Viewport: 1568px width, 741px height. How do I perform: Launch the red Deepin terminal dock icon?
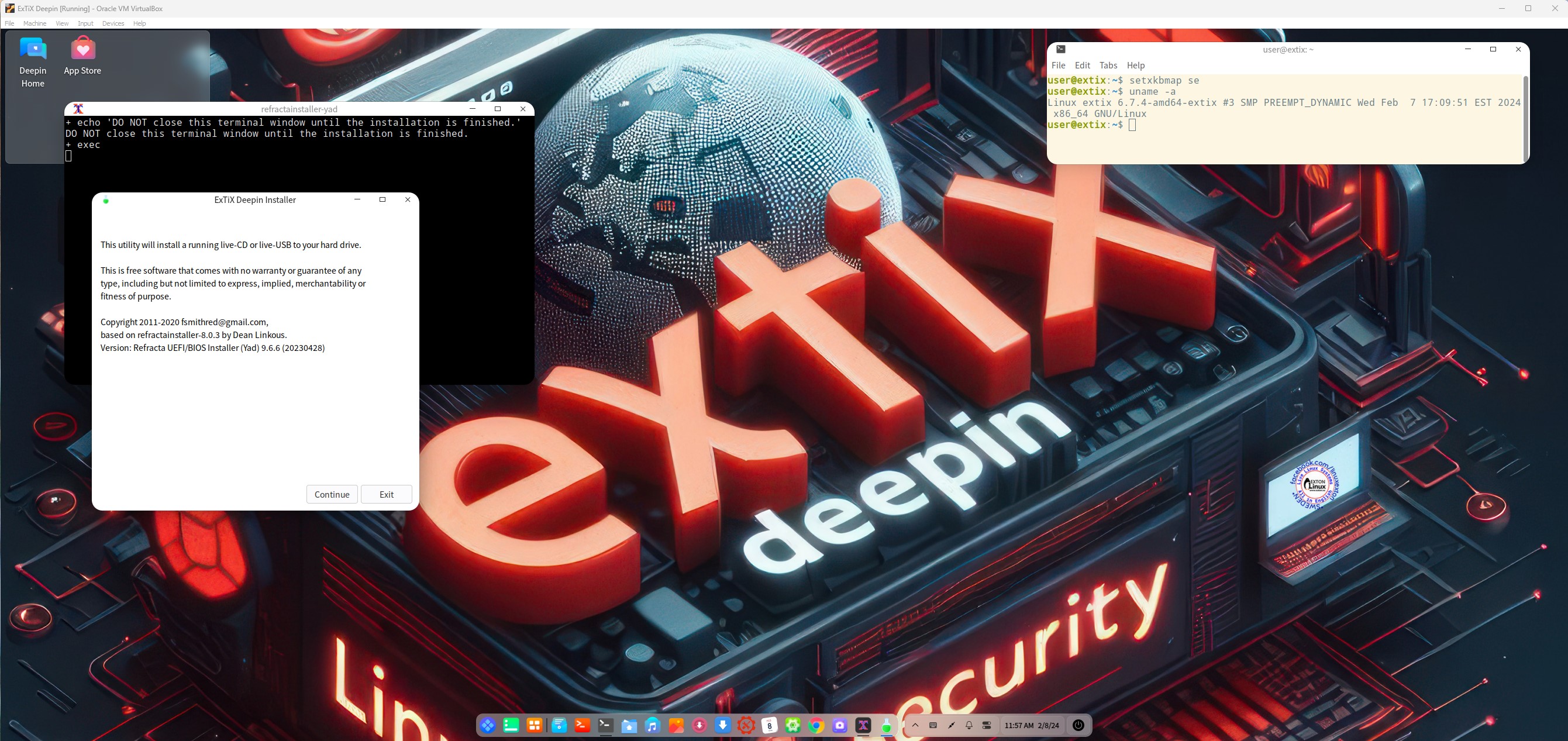[x=582, y=725]
